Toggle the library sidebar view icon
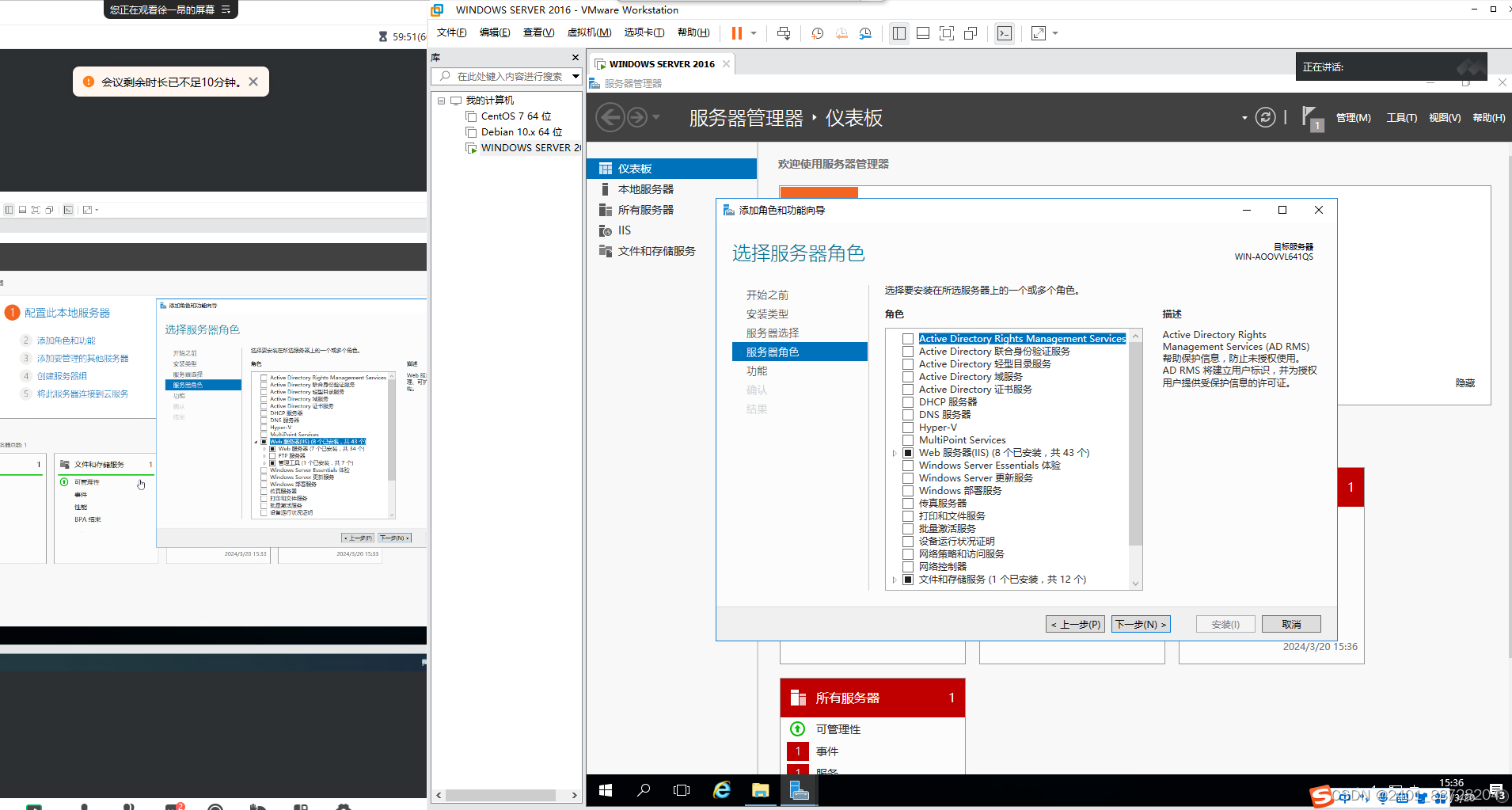This screenshot has width=1512, height=810. tap(899, 33)
